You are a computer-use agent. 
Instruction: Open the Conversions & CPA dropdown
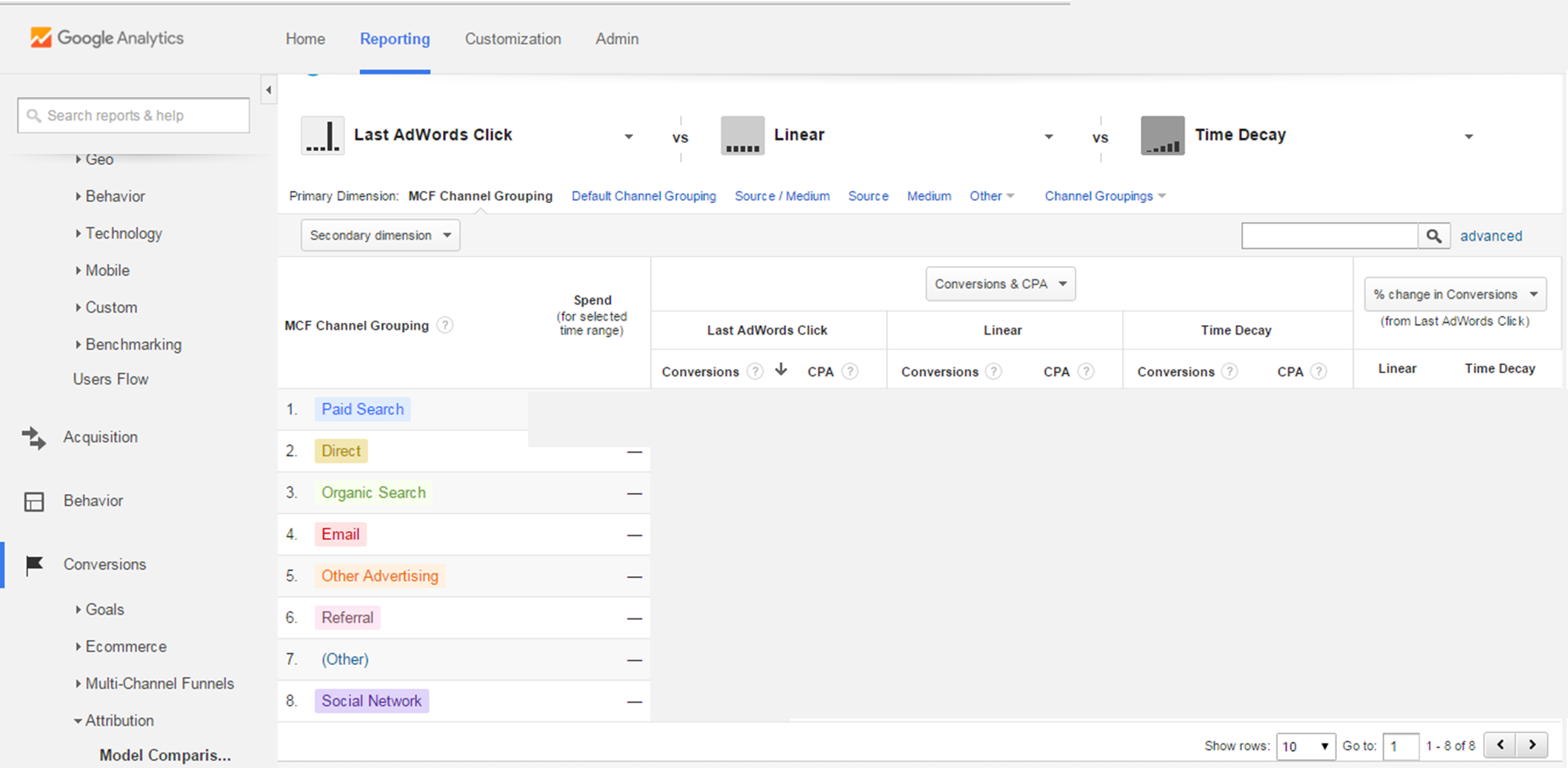coord(1001,284)
